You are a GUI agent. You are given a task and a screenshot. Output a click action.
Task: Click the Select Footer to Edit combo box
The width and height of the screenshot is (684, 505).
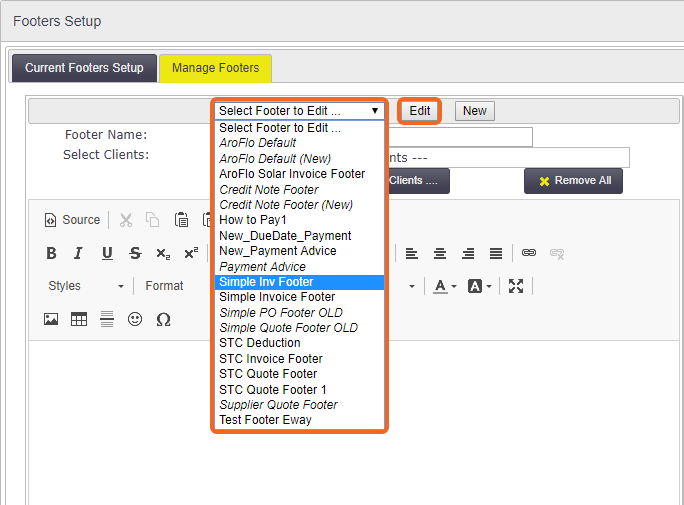pos(299,111)
